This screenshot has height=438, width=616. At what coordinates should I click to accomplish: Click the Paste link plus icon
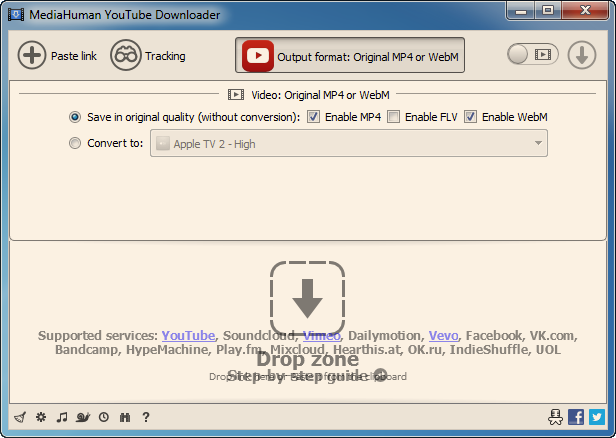(31, 55)
